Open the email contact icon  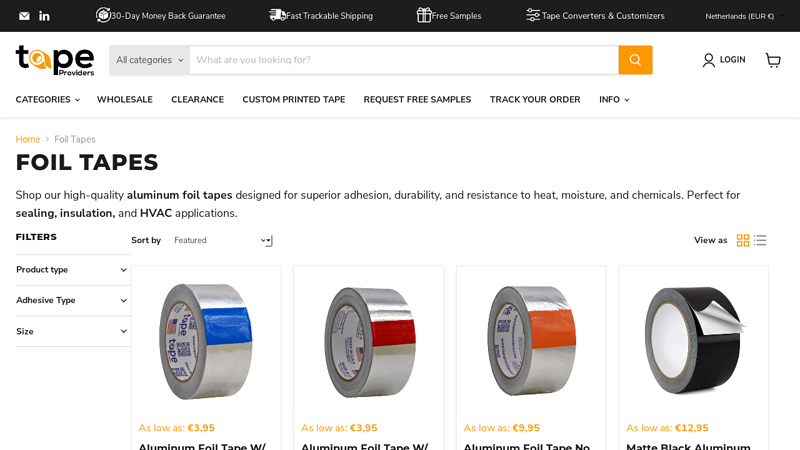pos(24,16)
